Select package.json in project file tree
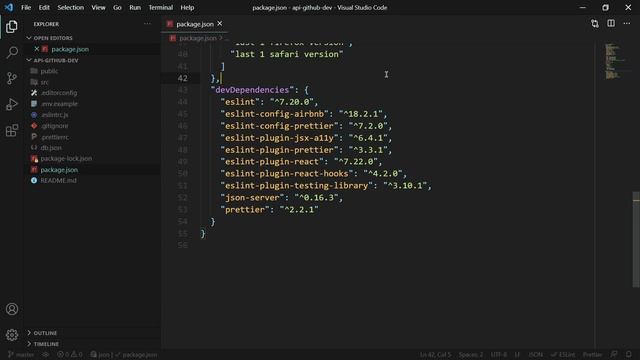Image resolution: width=640 pixels, height=360 pixels. (x=59, y=170)
